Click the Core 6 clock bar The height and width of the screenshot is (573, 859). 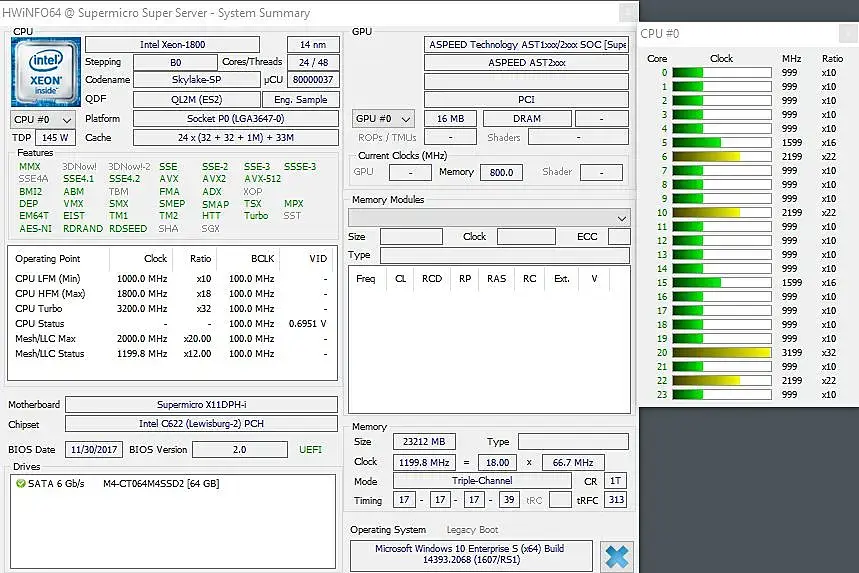[721, 157]
